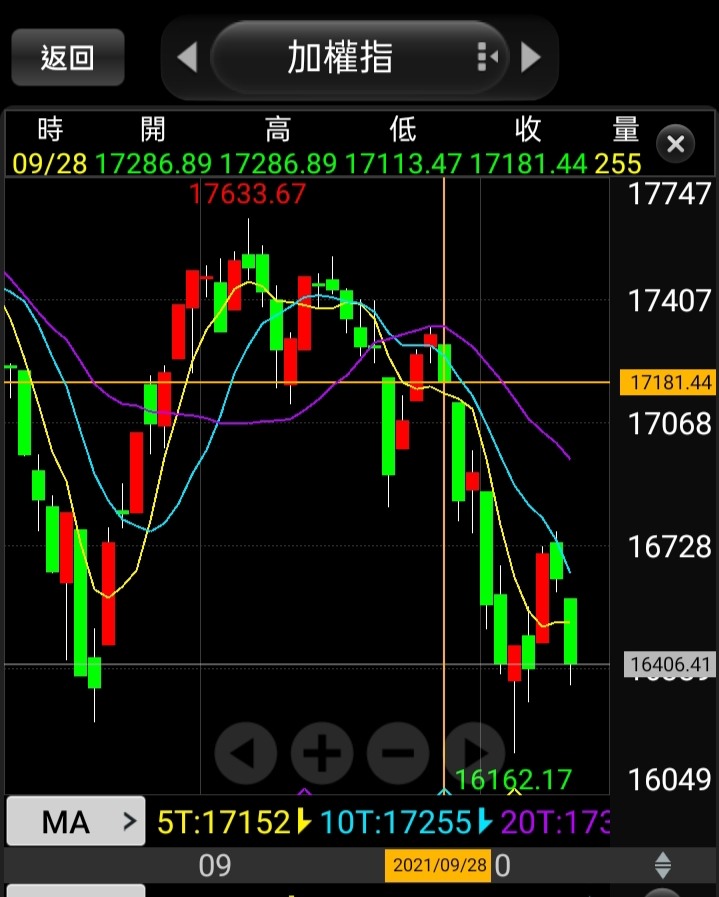Click the 17068 axis price label

click(669, 424)
